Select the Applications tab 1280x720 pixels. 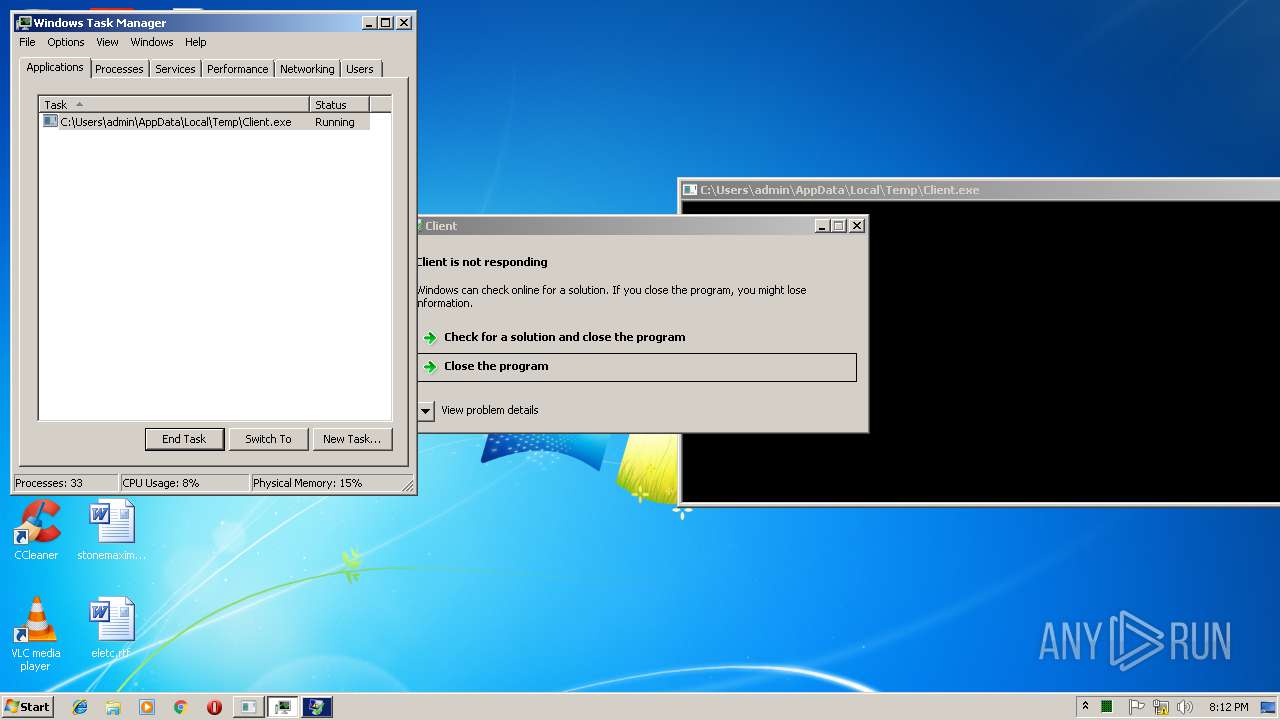55,67
